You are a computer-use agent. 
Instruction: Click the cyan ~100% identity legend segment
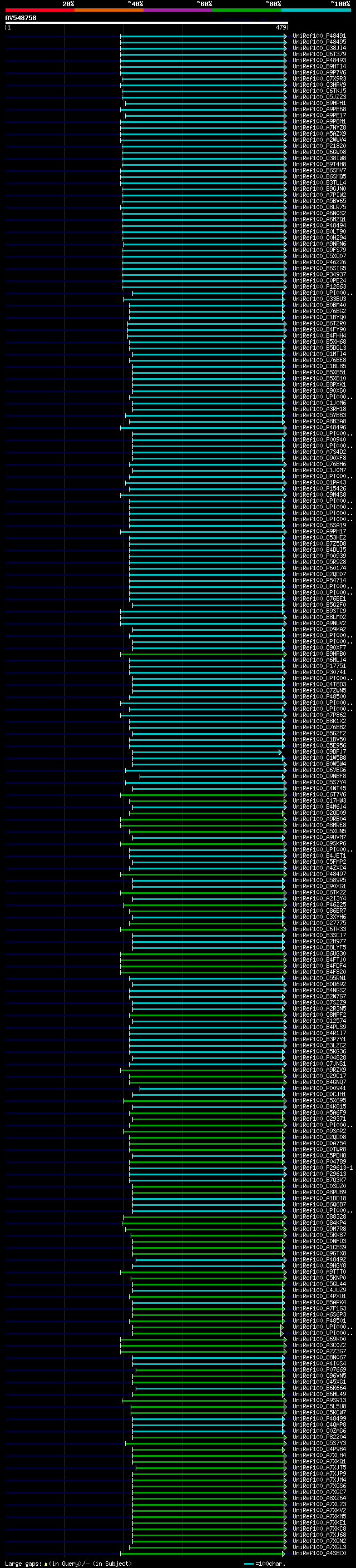(x=316, y=10)
